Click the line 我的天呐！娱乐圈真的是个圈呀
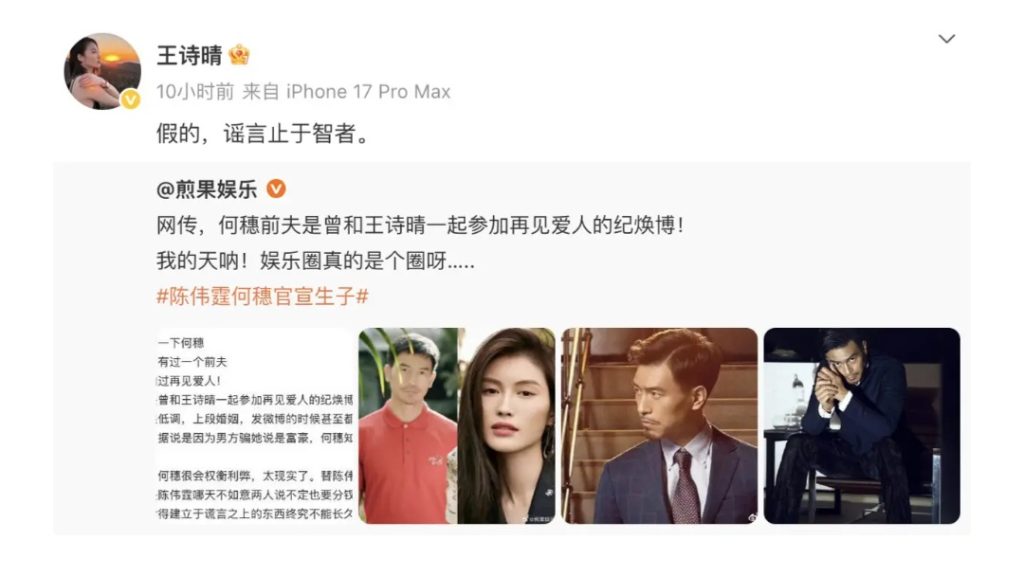Image resolution: width=1024 pixels, height=576 pixels. [315, 261]
